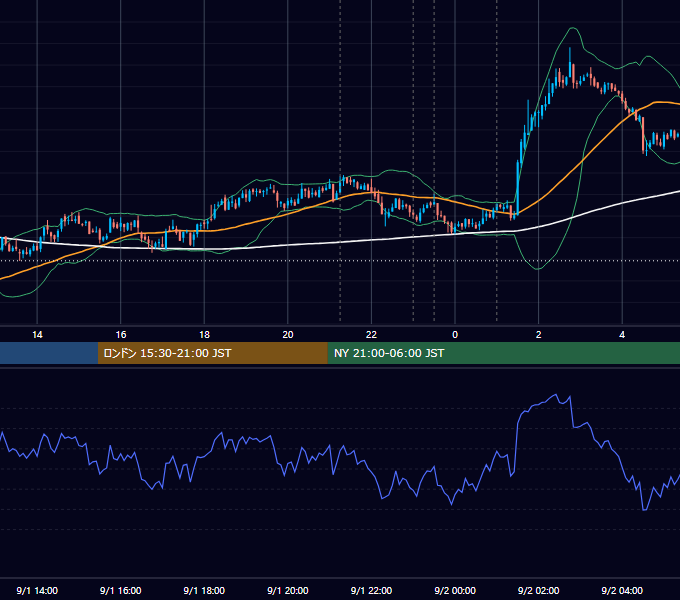680x600 pixels.
Task: Click the 9/1 22:00 date label
Action: click(x=371, y=590)
